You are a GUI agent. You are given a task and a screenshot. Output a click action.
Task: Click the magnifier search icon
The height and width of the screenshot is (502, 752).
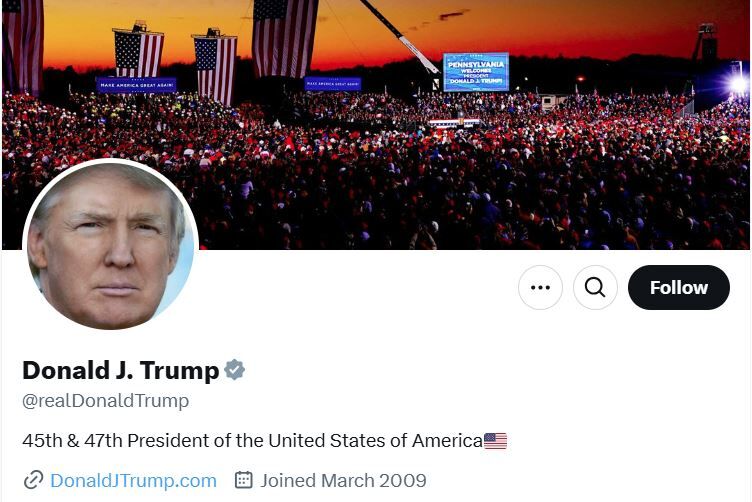point(595,287)
